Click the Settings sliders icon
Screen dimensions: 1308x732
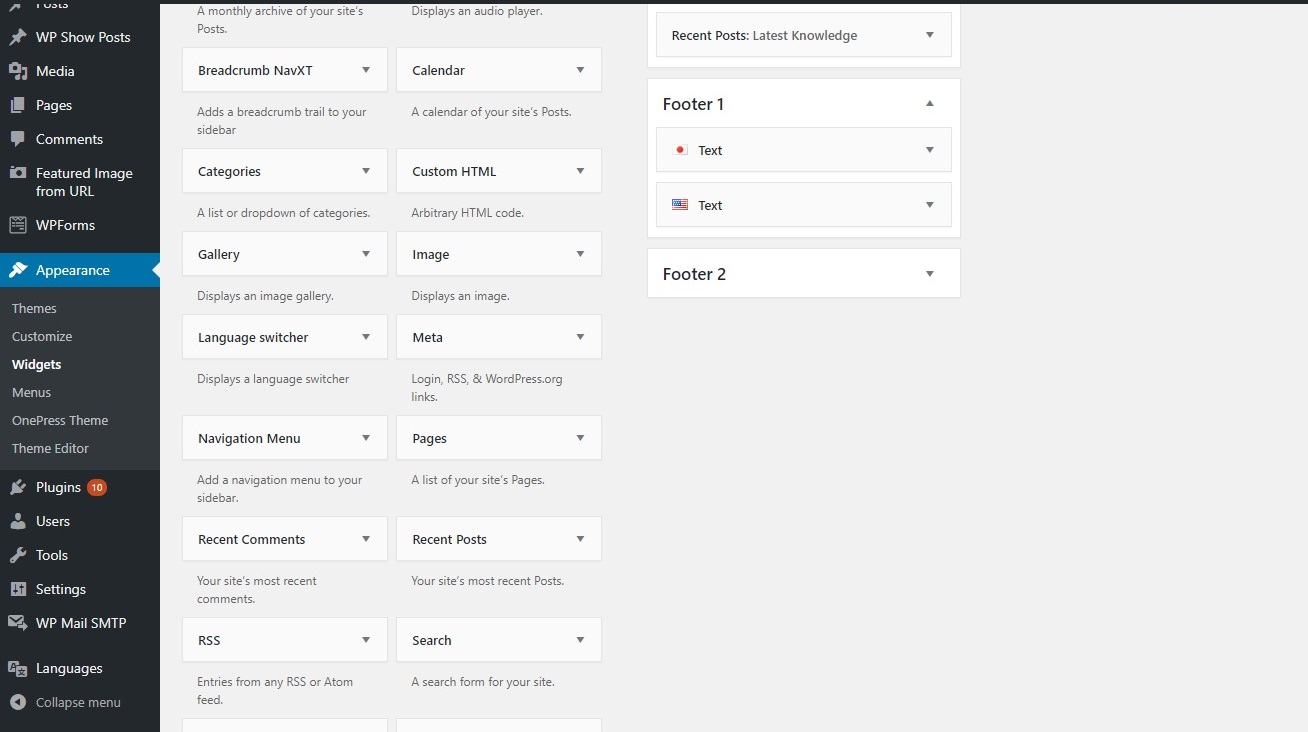[18, 589]
